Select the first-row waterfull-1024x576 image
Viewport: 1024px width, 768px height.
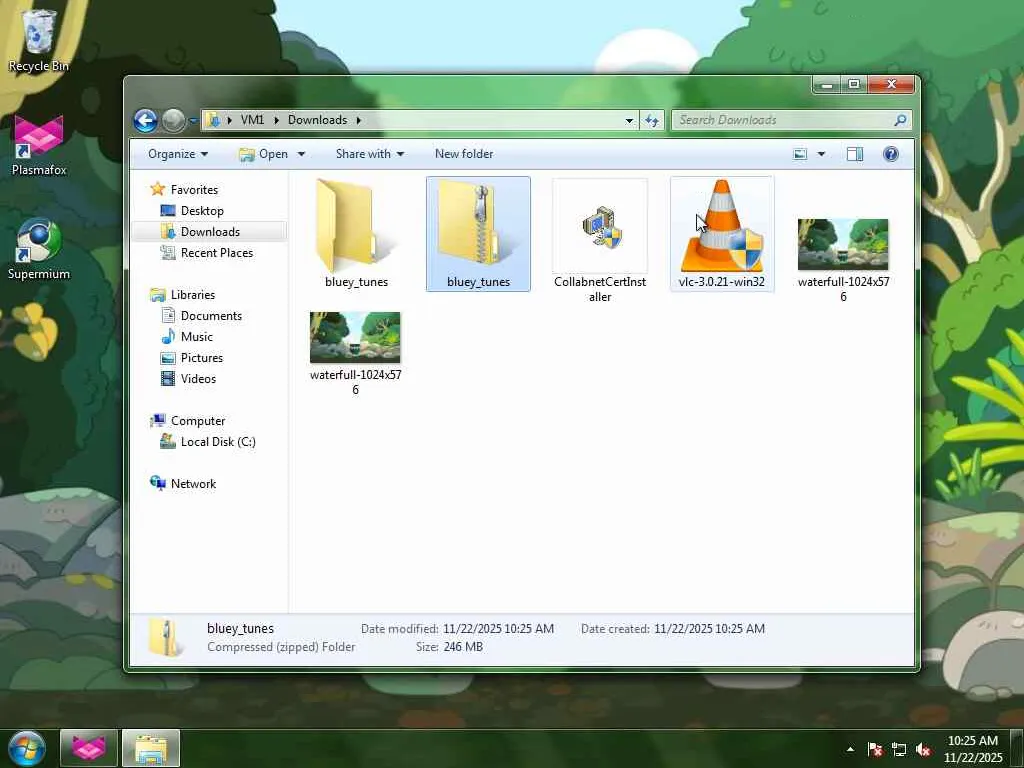pyautogui.click(x=843, y=259)
